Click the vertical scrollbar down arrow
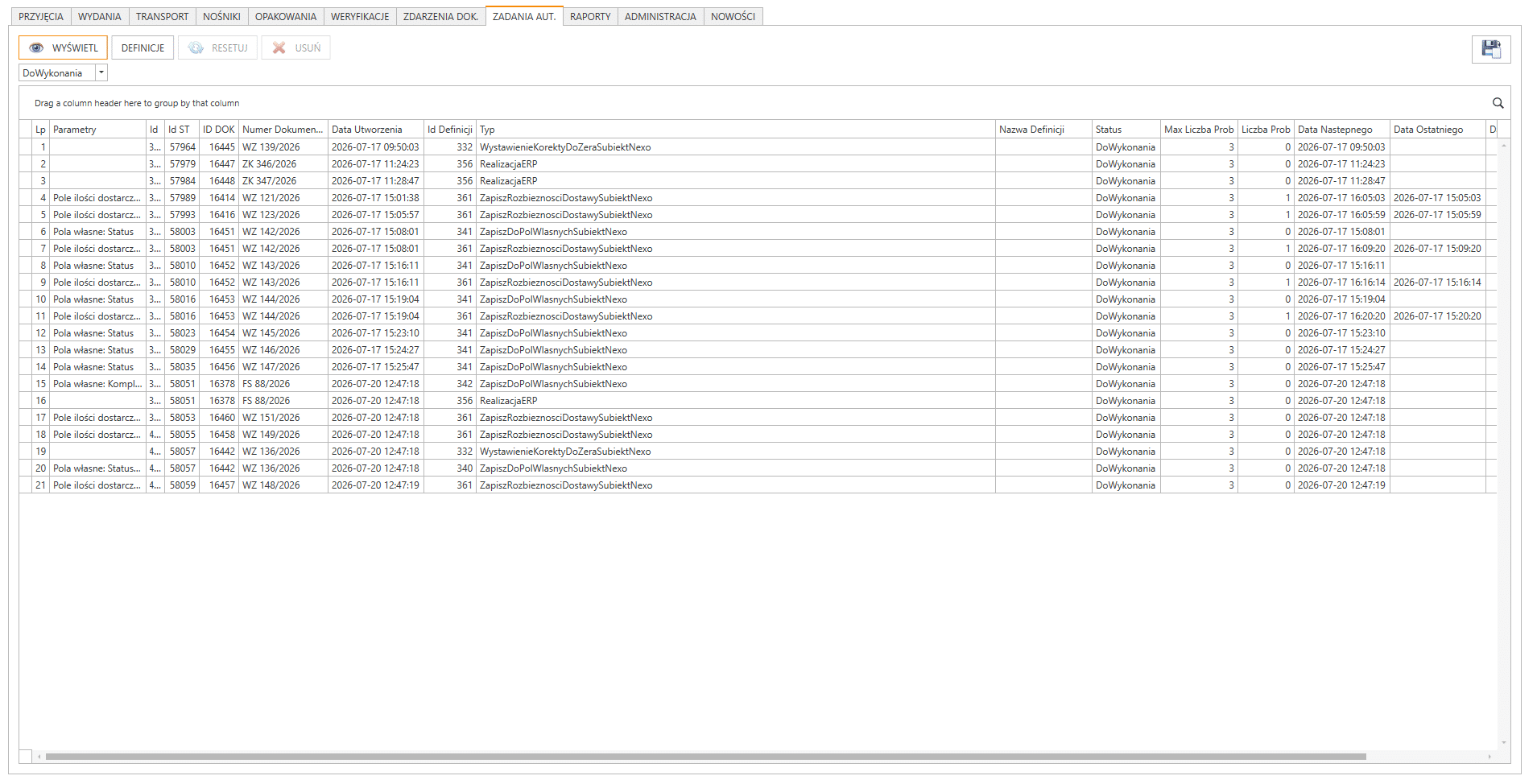This screenshot has height=784, width=1537. tap(1503, 743)
